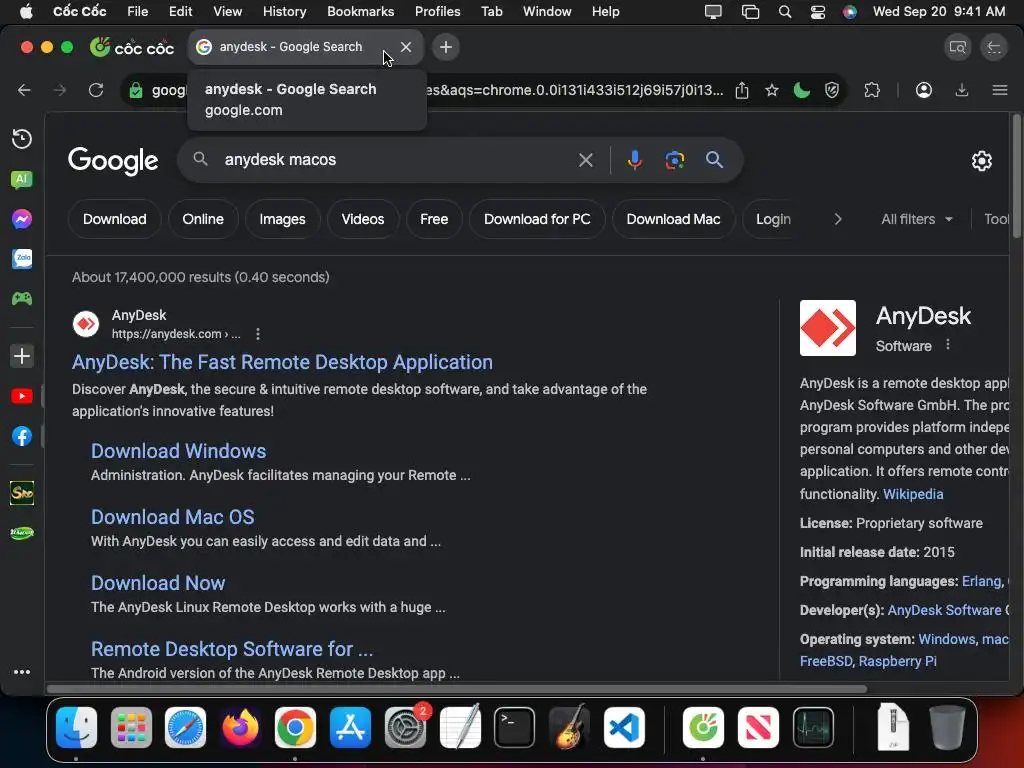Show browser downloads

coord(961,90)
